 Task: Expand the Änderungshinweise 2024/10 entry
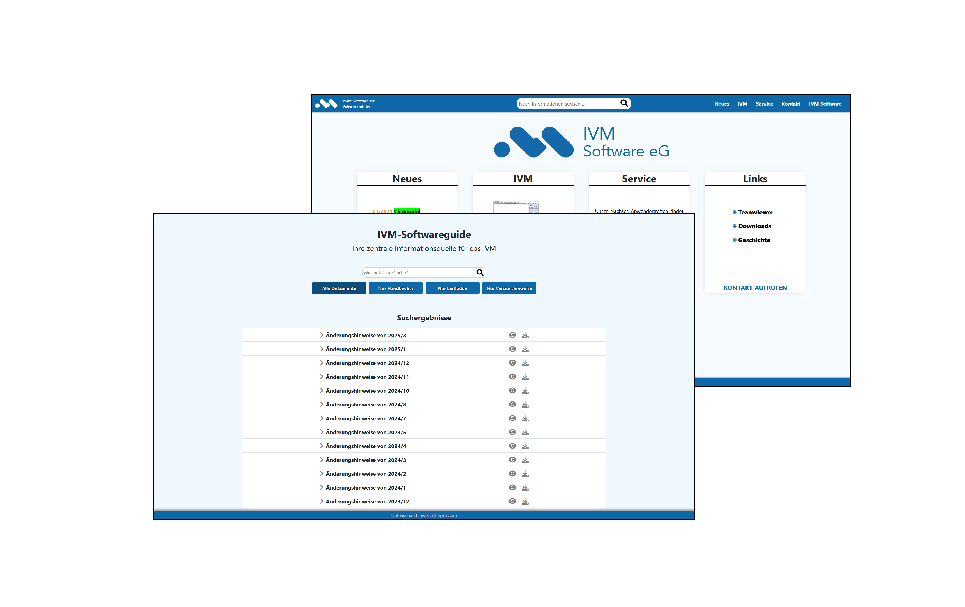321,391
